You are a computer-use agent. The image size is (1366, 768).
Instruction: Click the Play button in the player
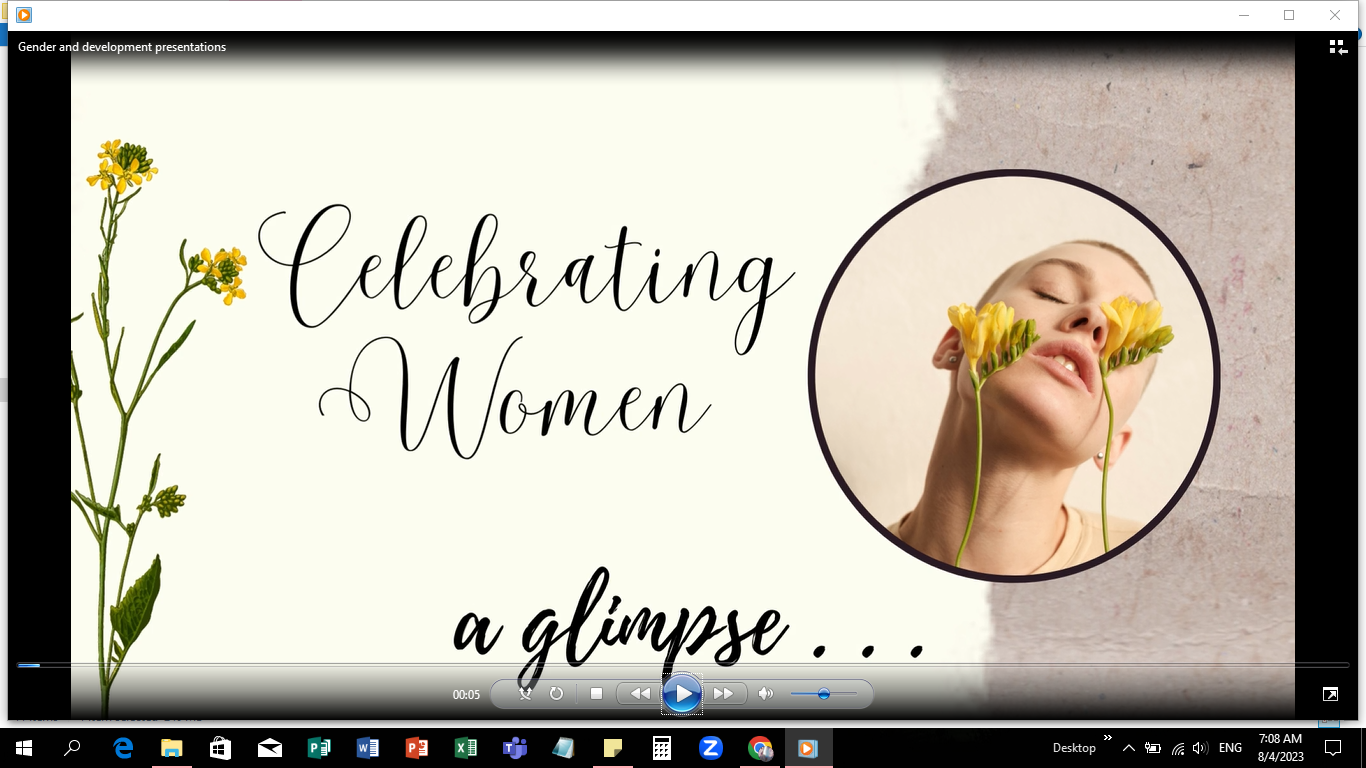682,693
